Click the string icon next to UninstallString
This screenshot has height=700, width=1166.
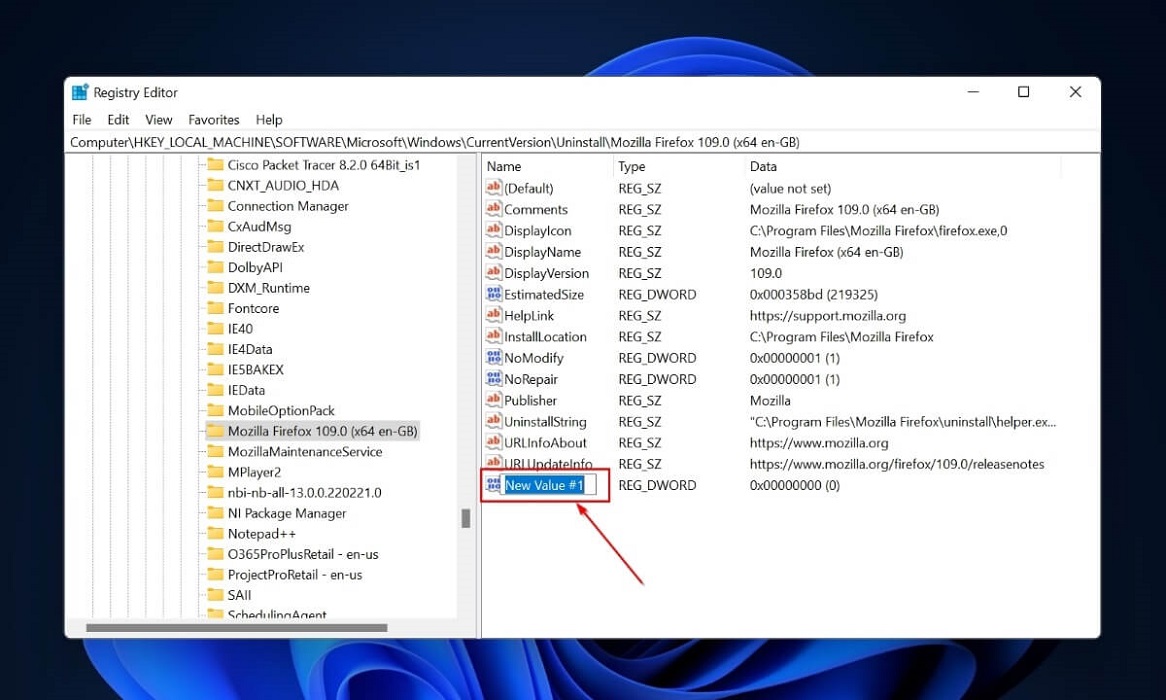click(x=494, y=421)
